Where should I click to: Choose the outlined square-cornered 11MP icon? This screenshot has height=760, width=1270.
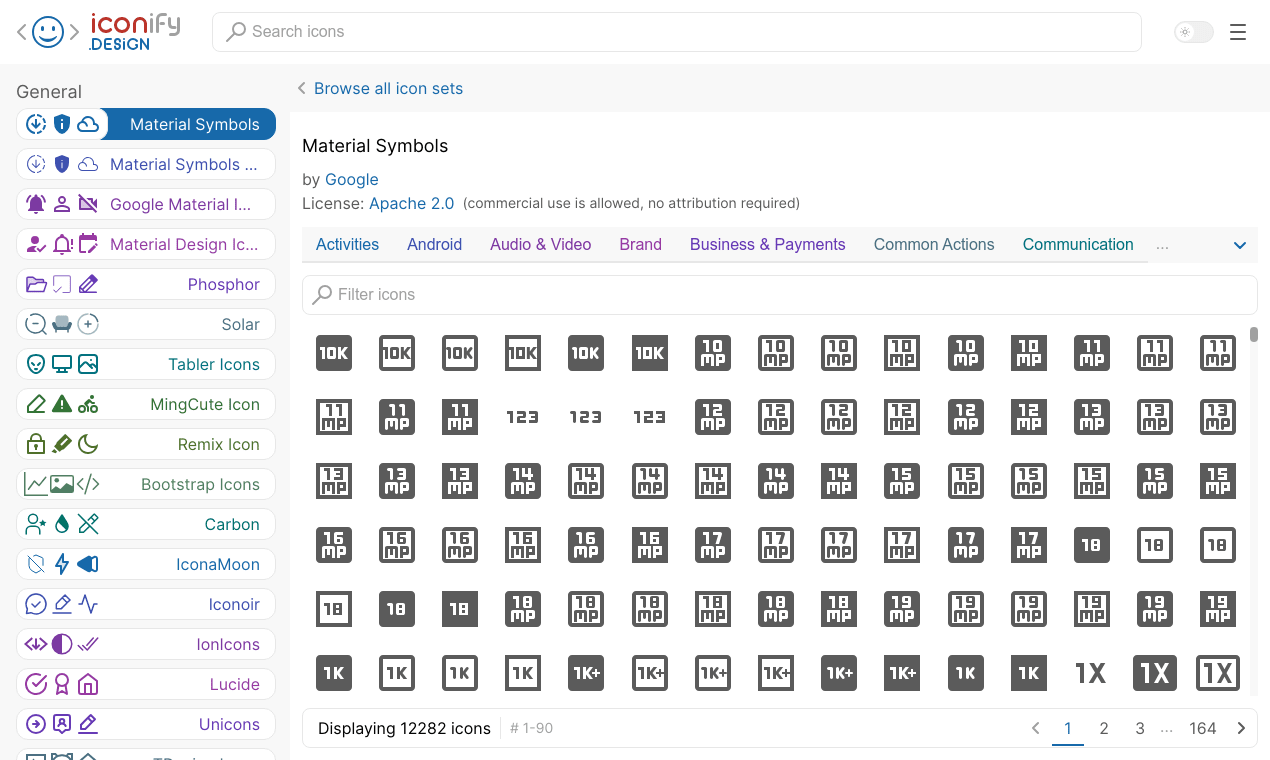click(334, 417)
